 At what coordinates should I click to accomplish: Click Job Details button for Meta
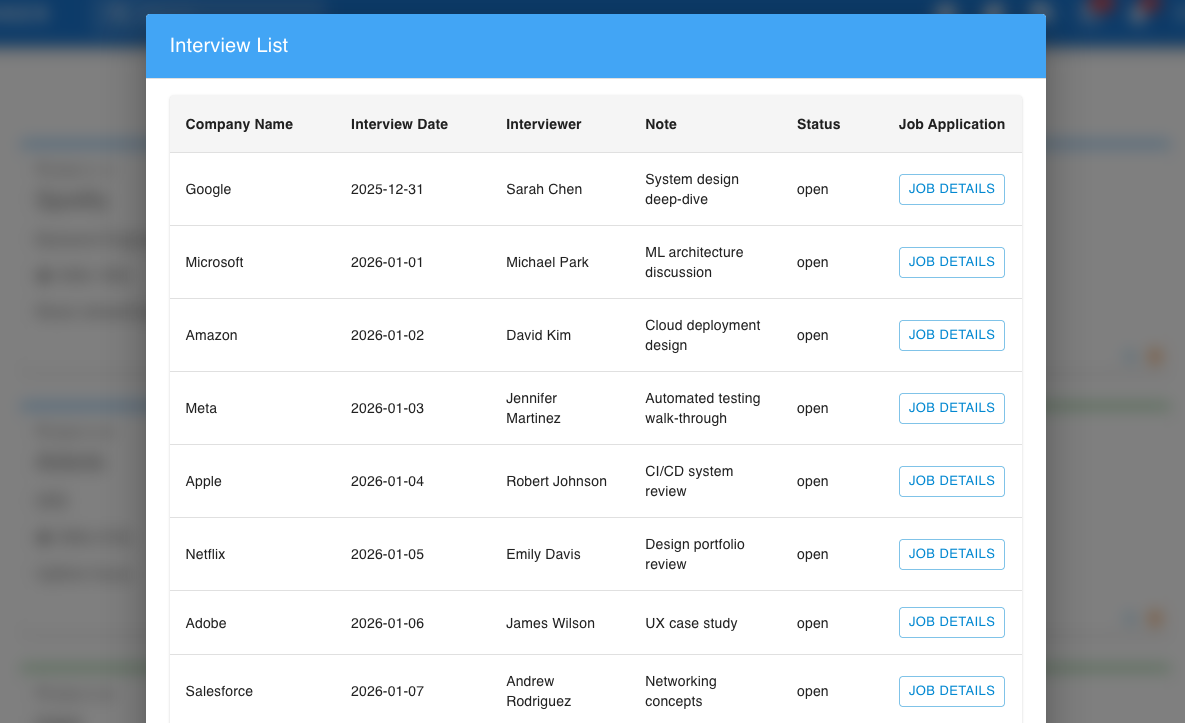[x=951, y=408]
